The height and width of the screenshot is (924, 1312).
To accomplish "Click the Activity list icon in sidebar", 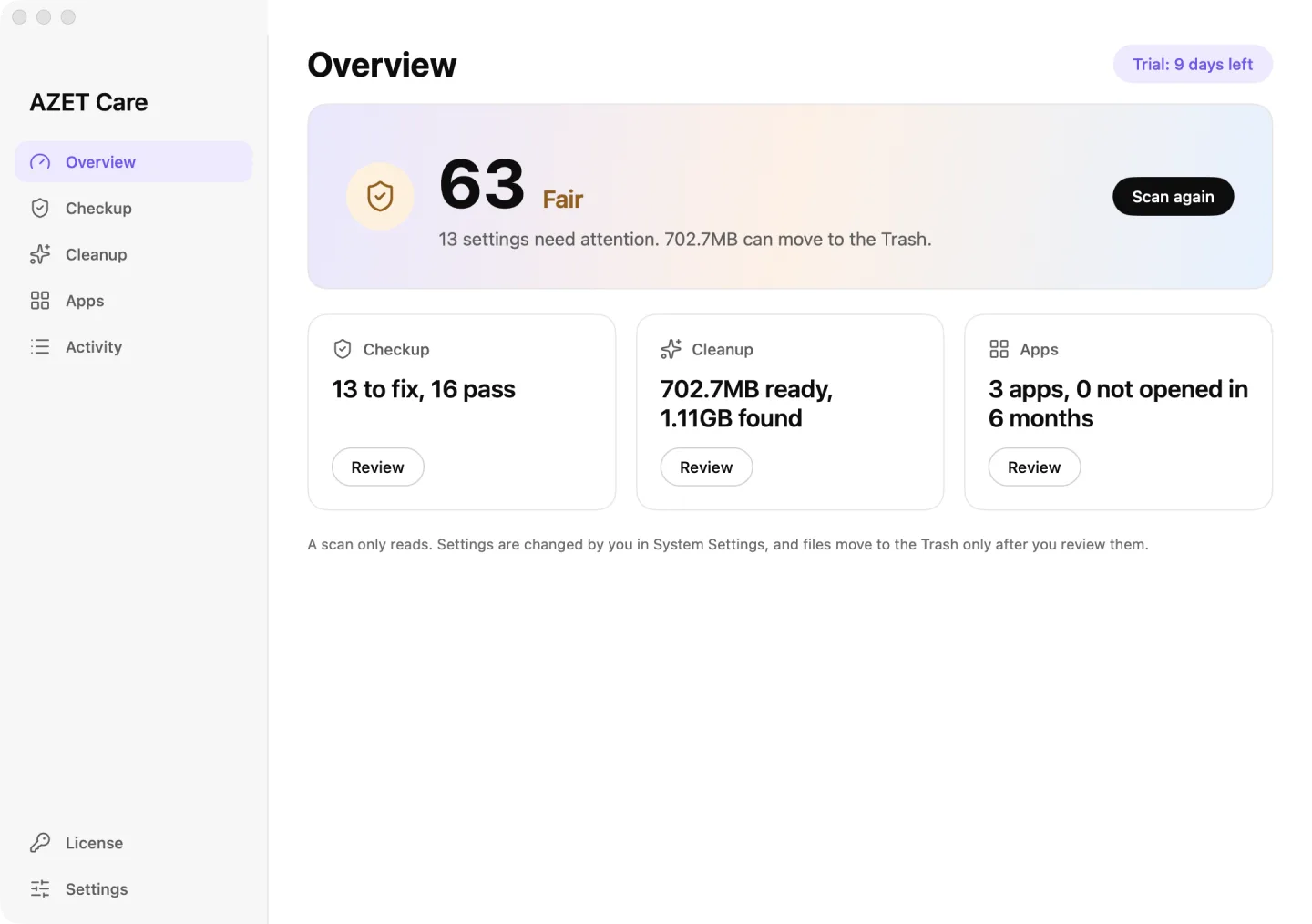I will click(x=40, y=347).
